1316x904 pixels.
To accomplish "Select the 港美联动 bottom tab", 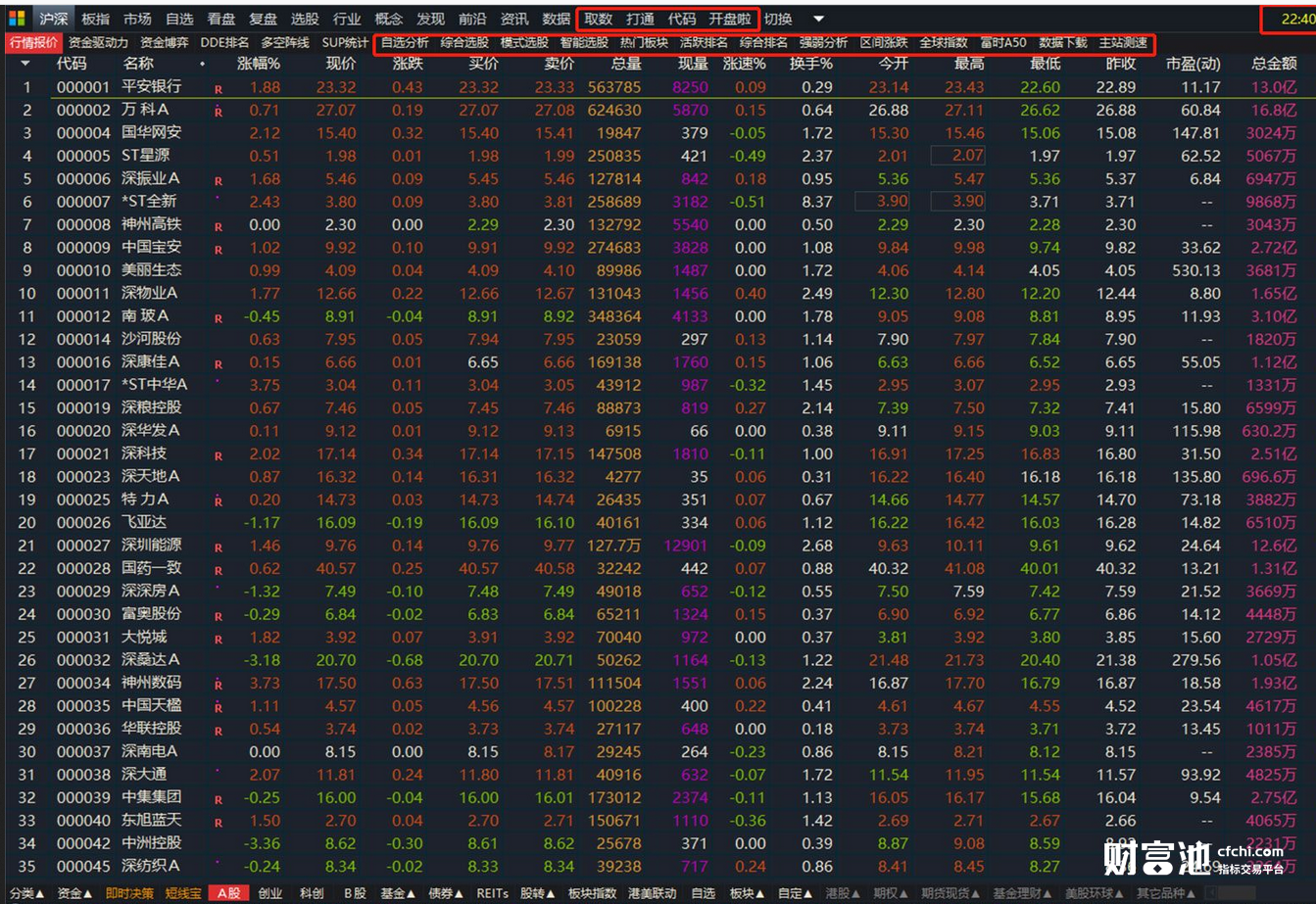I will click(652, 893).
